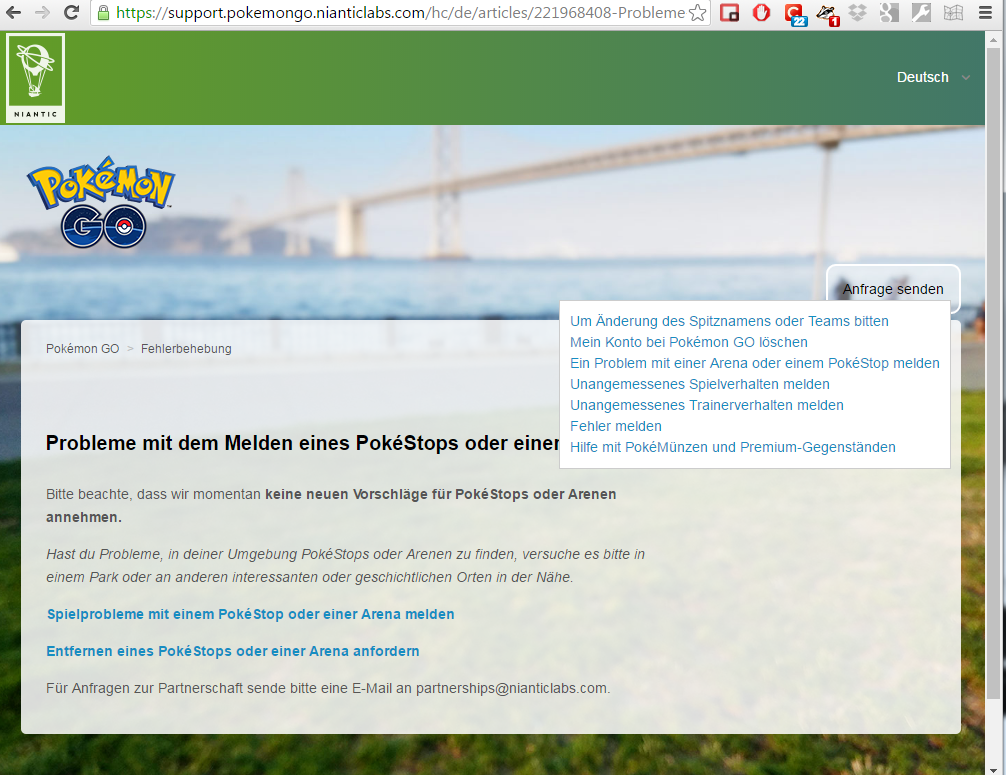The height and width of the screenshot is (775, 1006).
Task: Click the "Fehlerbehebung" breadcrumb link
Action: click(188, 348)
